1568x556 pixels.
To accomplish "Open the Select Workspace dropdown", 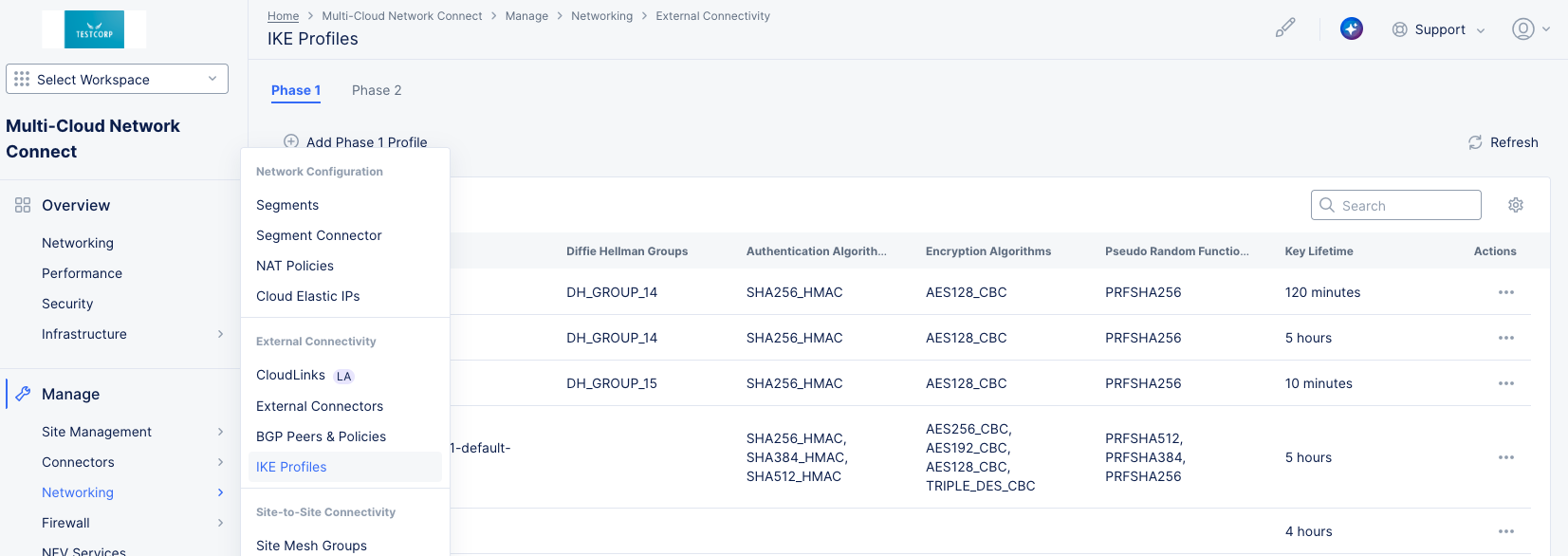I will 117,79.
